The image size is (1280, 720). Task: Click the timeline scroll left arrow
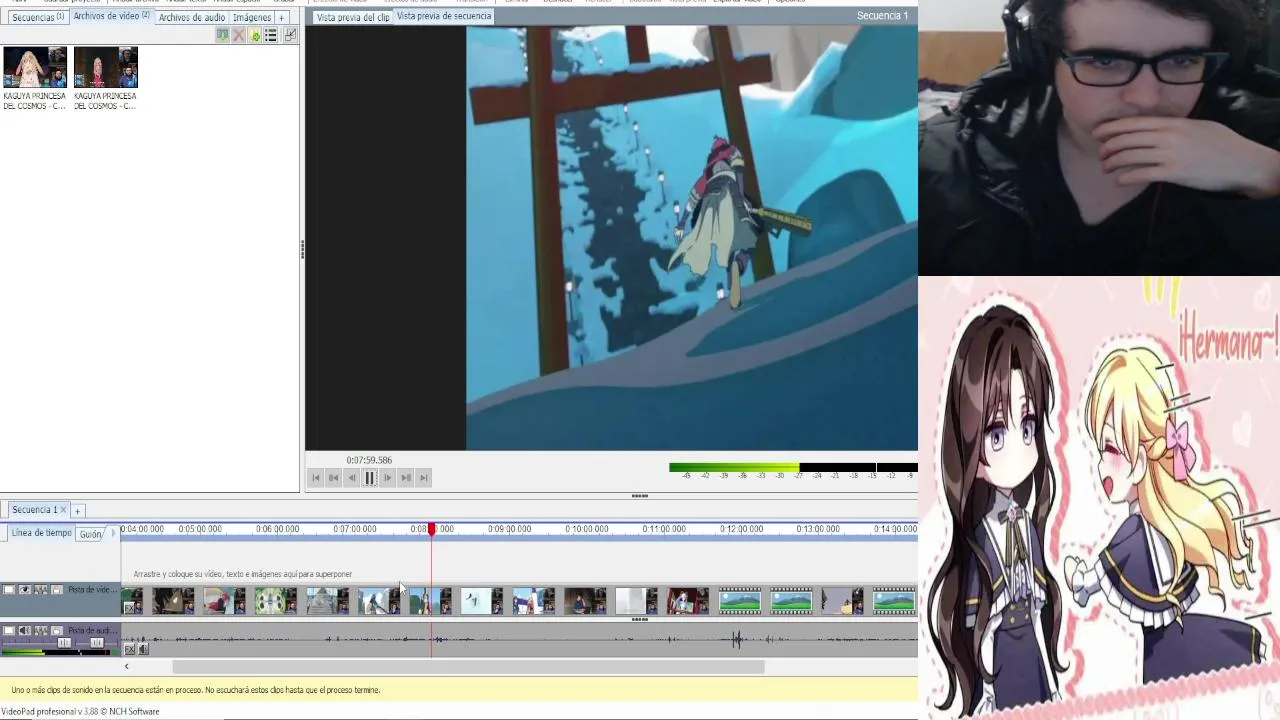click(x=126, y=667)
